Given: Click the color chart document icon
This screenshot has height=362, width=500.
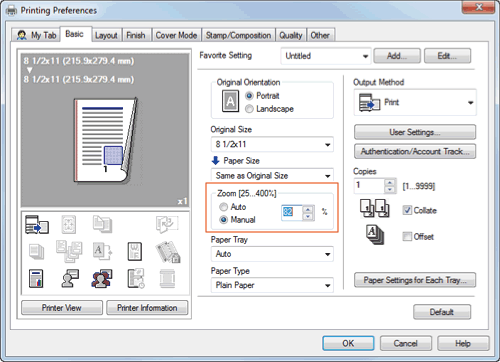Looking at the screenshot, I should 36,278.
